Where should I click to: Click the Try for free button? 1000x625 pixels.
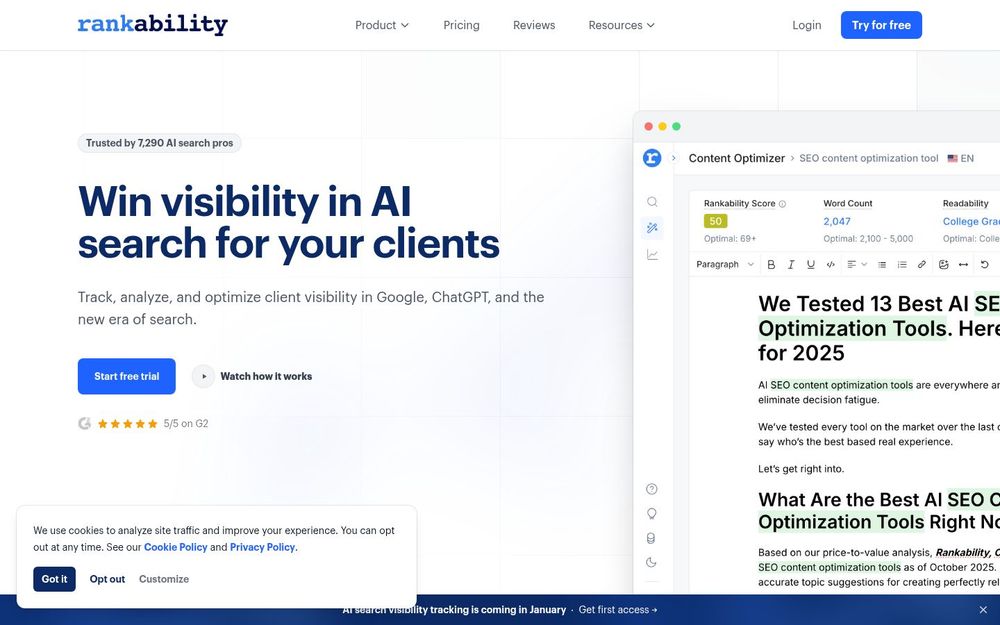coord(881,25)
